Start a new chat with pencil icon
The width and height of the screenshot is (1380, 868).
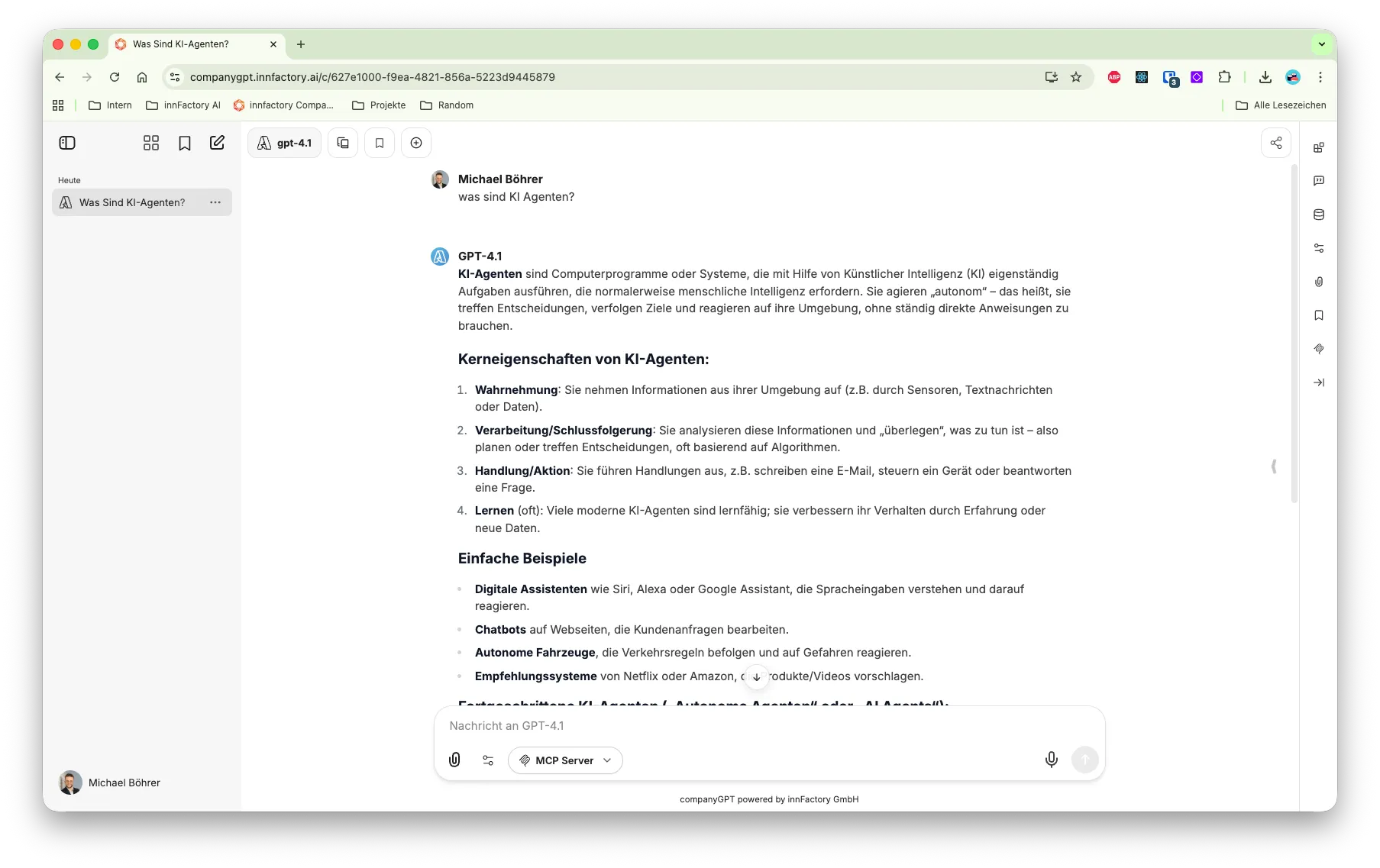pos(217,143)
